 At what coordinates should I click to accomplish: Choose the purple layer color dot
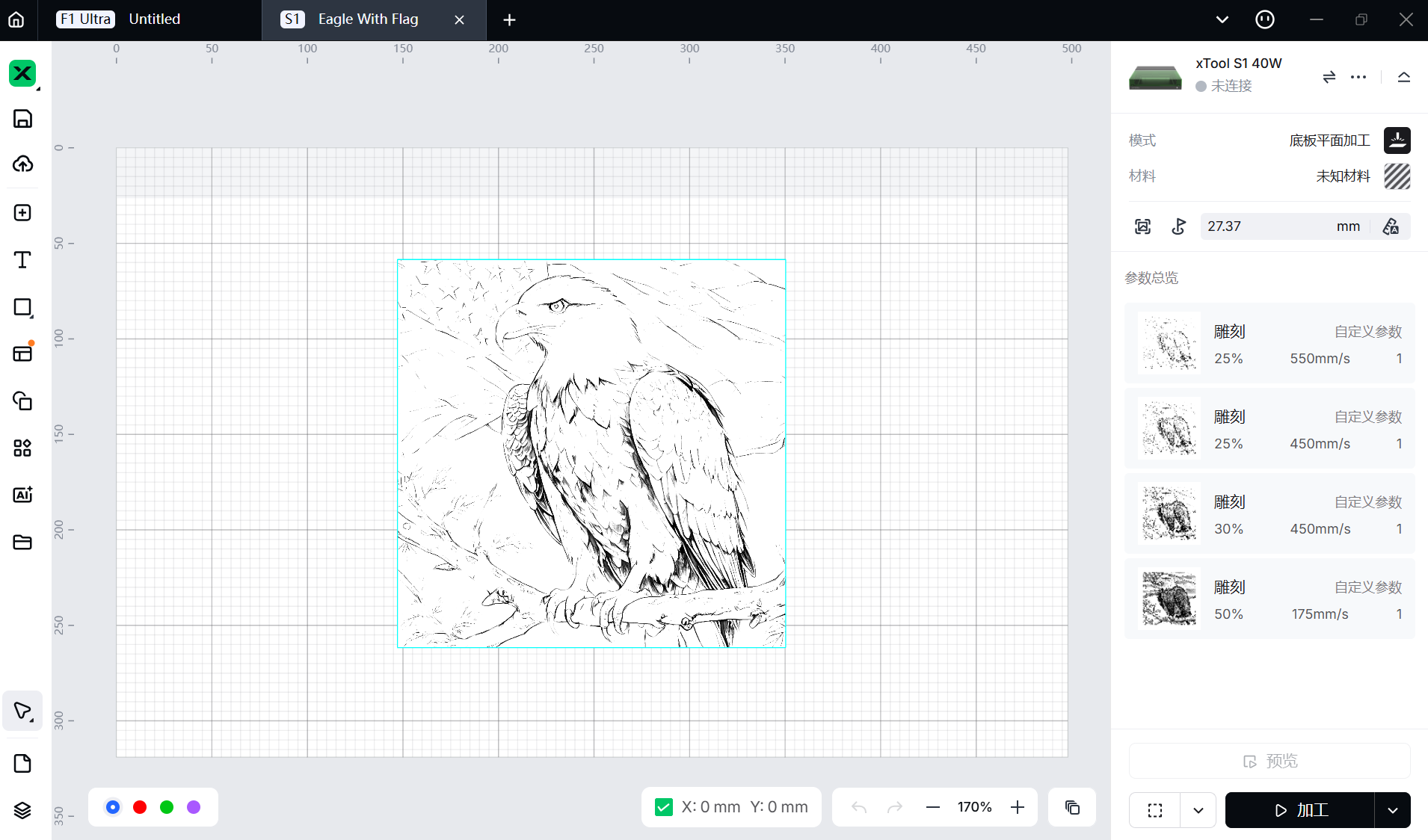(194, 807)
